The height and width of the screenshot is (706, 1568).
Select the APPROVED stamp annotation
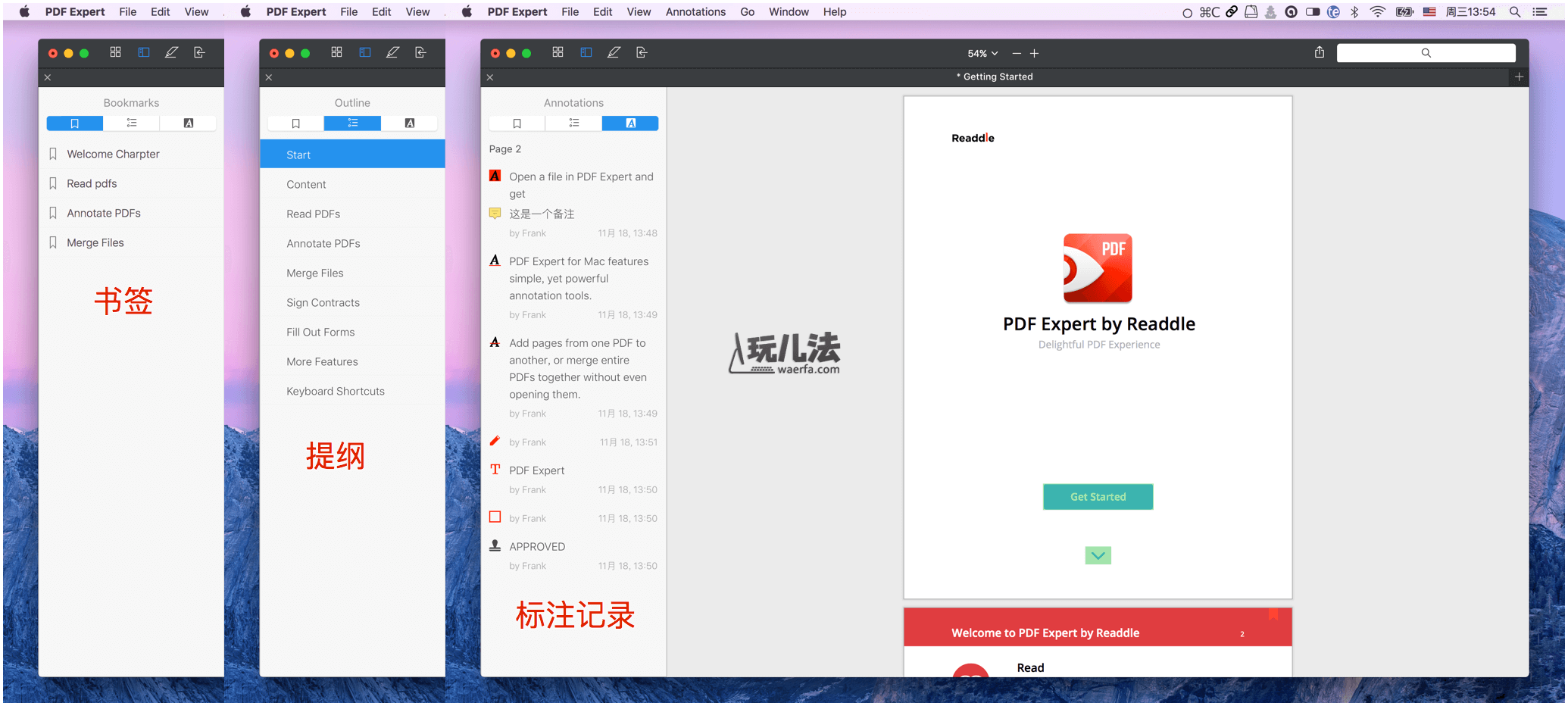click(573, 555)
